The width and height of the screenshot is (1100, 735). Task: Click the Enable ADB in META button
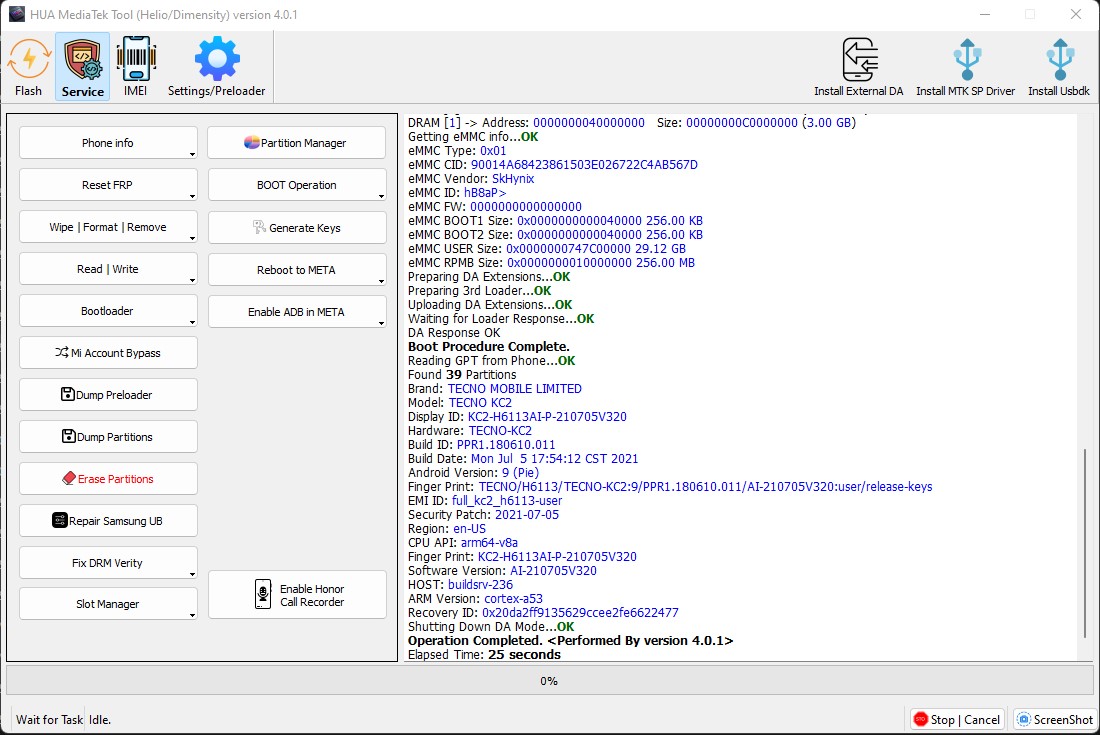(x=297, y=312)
